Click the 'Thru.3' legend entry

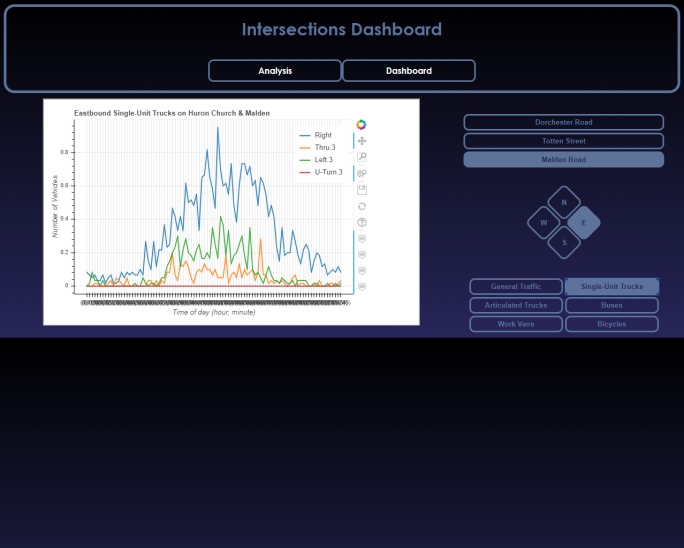point(317,147)
